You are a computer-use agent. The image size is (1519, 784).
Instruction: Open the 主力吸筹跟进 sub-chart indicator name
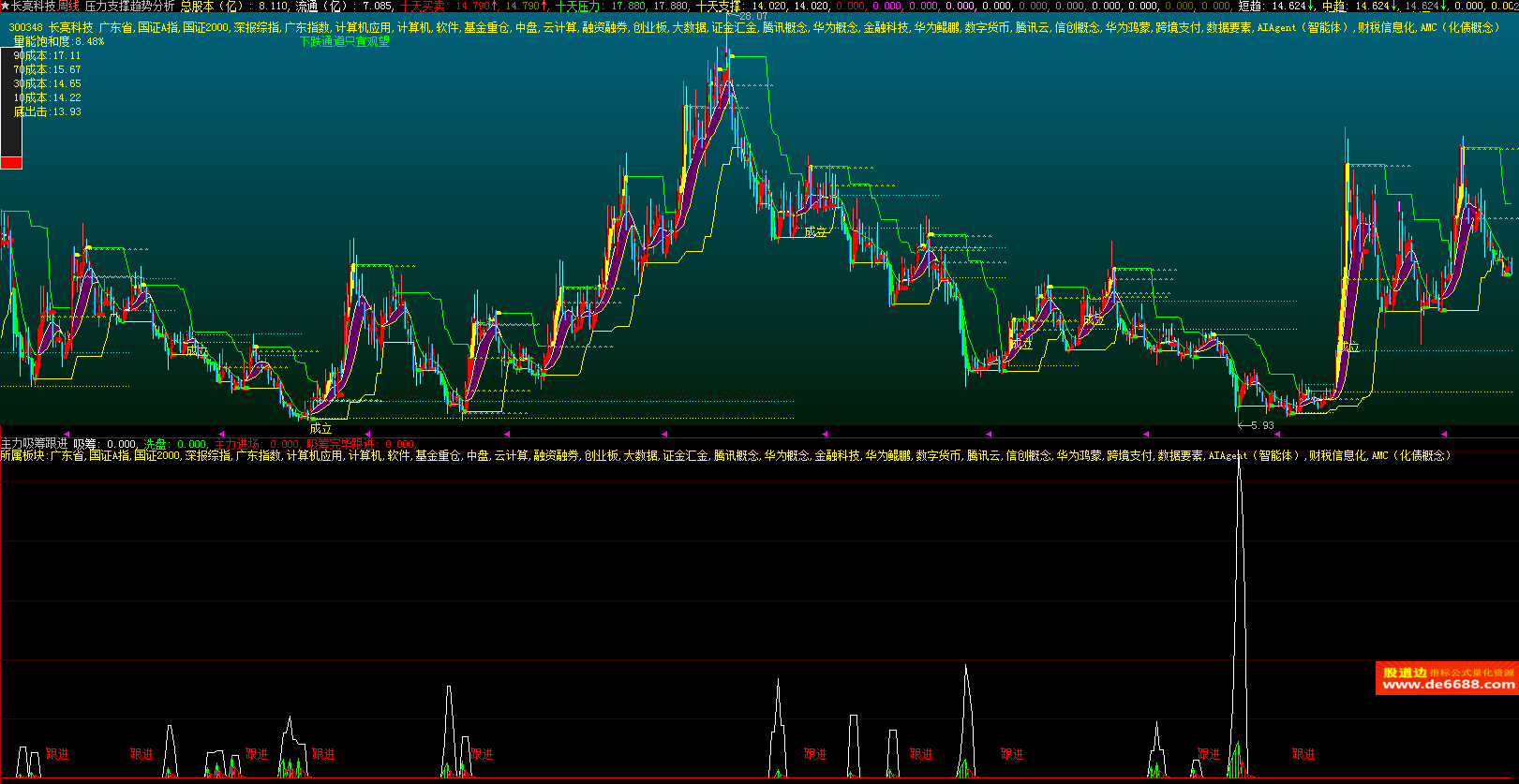34,444
